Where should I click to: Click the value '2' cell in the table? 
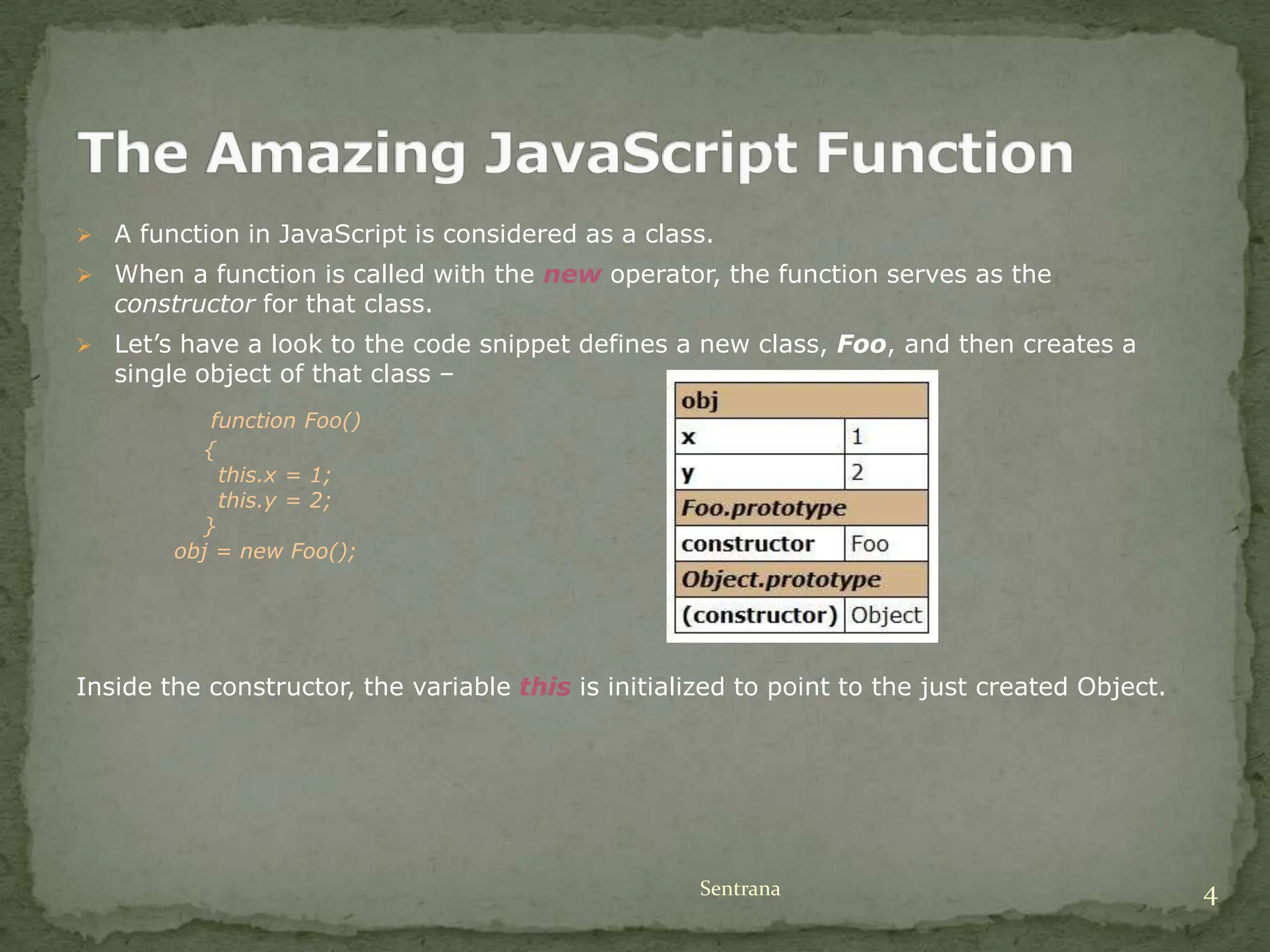tap(887, 472)
